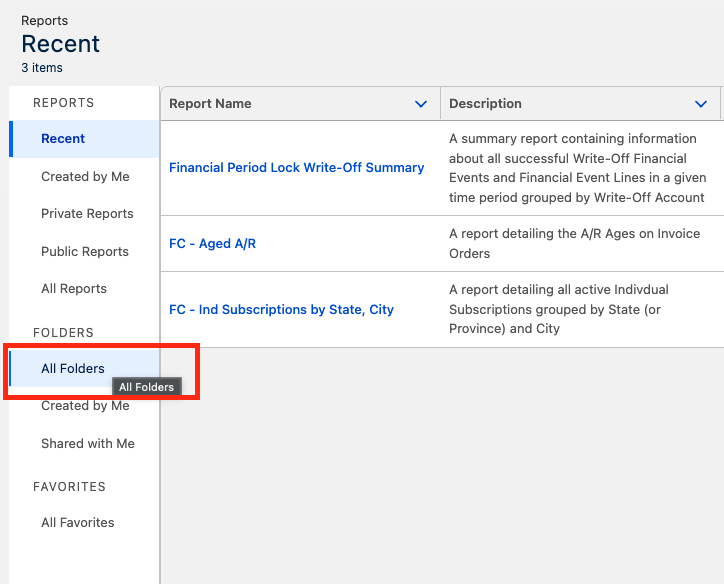The image size is (724, 584).
Task: Select All Folders in sidebar
Action: (x=84, y=368)
